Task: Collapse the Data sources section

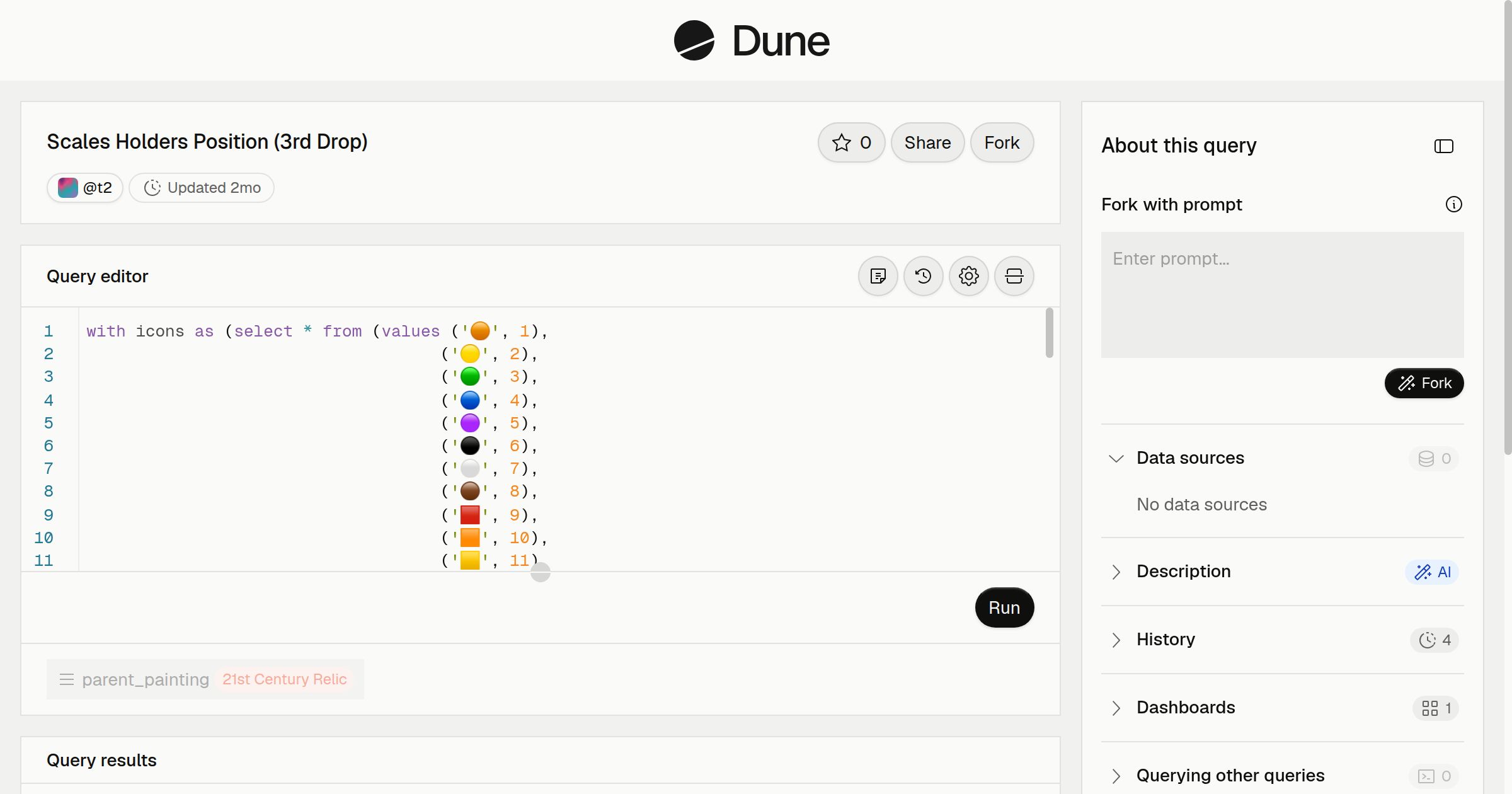Action: coord(1116,458)
